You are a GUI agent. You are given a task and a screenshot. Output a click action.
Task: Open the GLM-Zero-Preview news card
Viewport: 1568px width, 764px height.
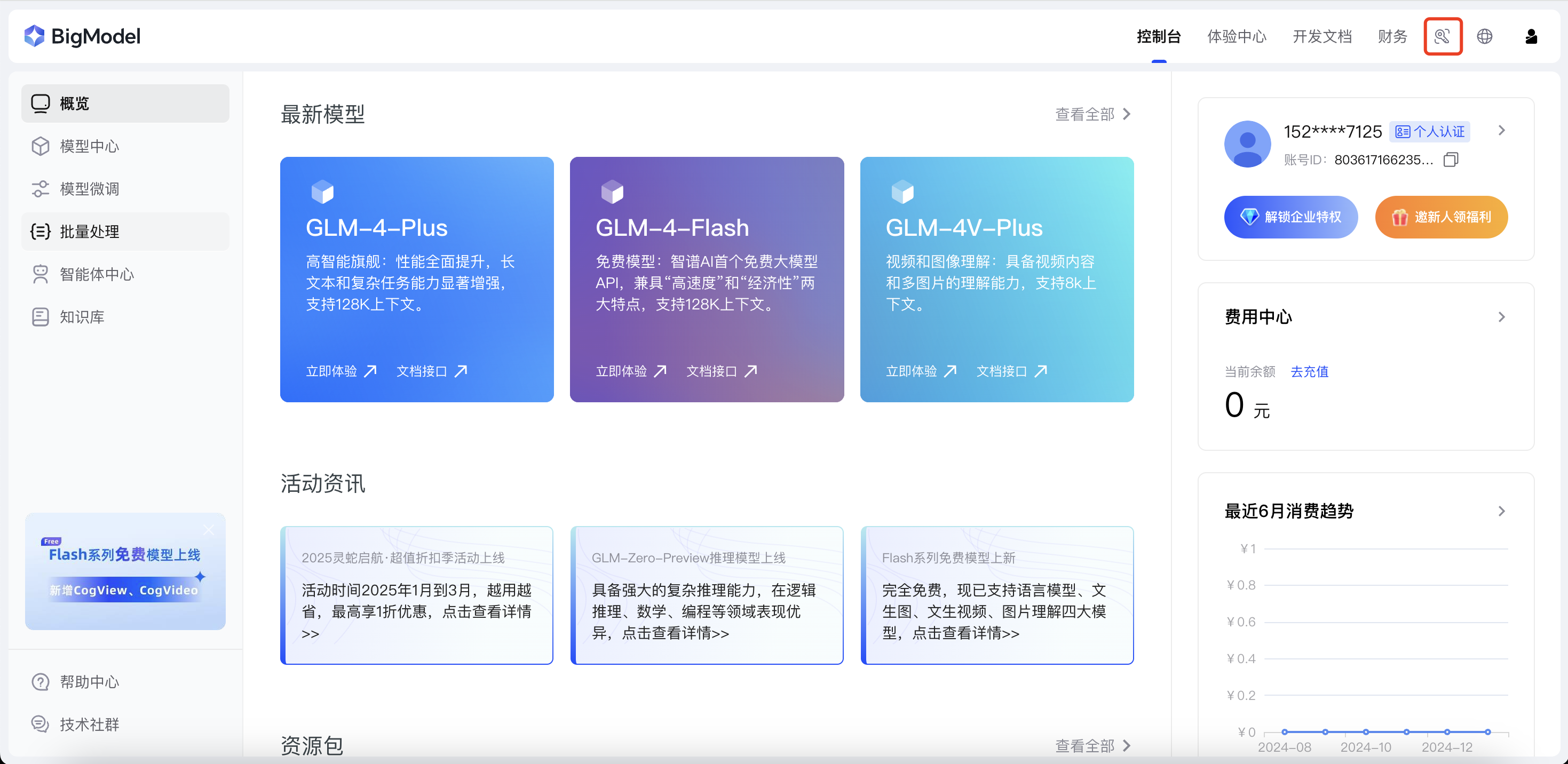click(x=706, y=595)
